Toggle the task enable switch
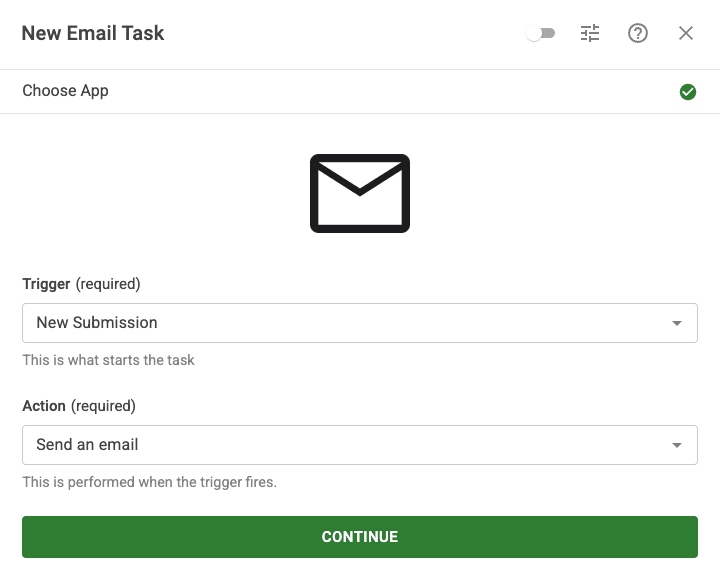 (540, 34)
